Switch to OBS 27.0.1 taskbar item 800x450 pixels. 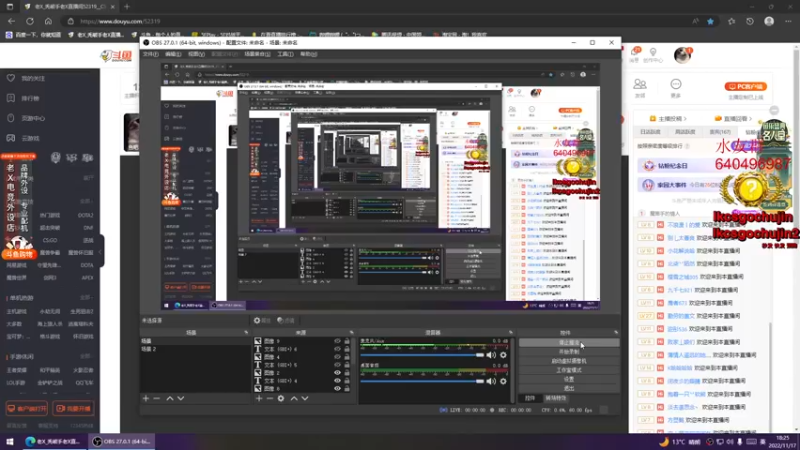click(x=122, y=442)
